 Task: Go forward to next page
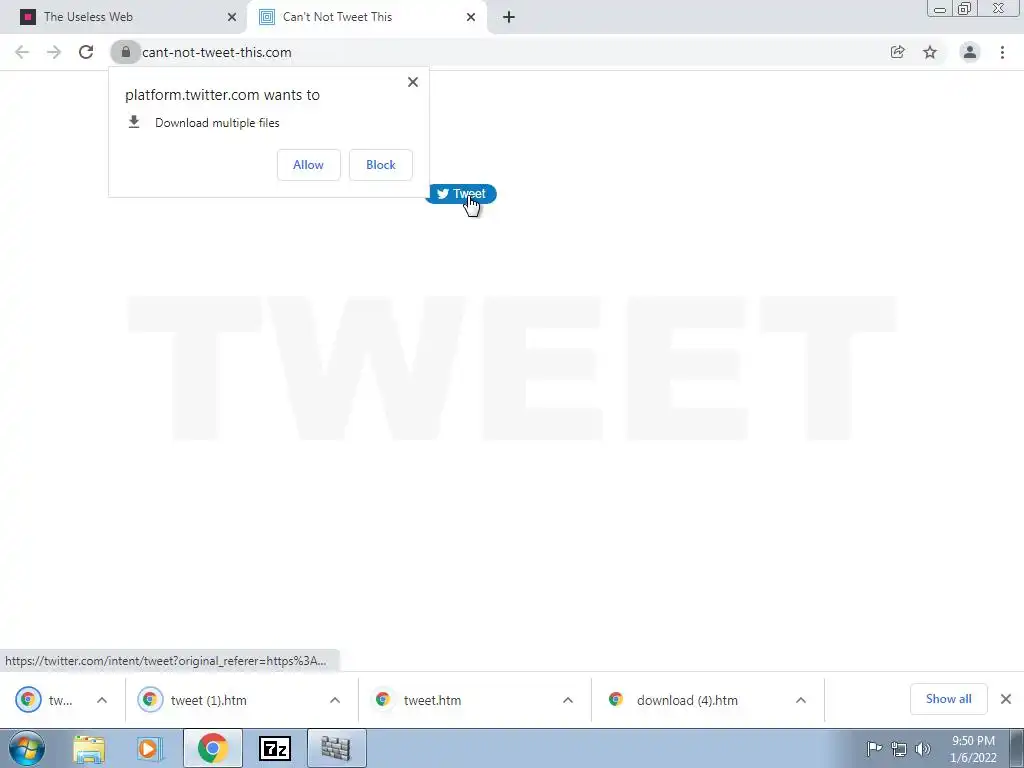(54, 52)
